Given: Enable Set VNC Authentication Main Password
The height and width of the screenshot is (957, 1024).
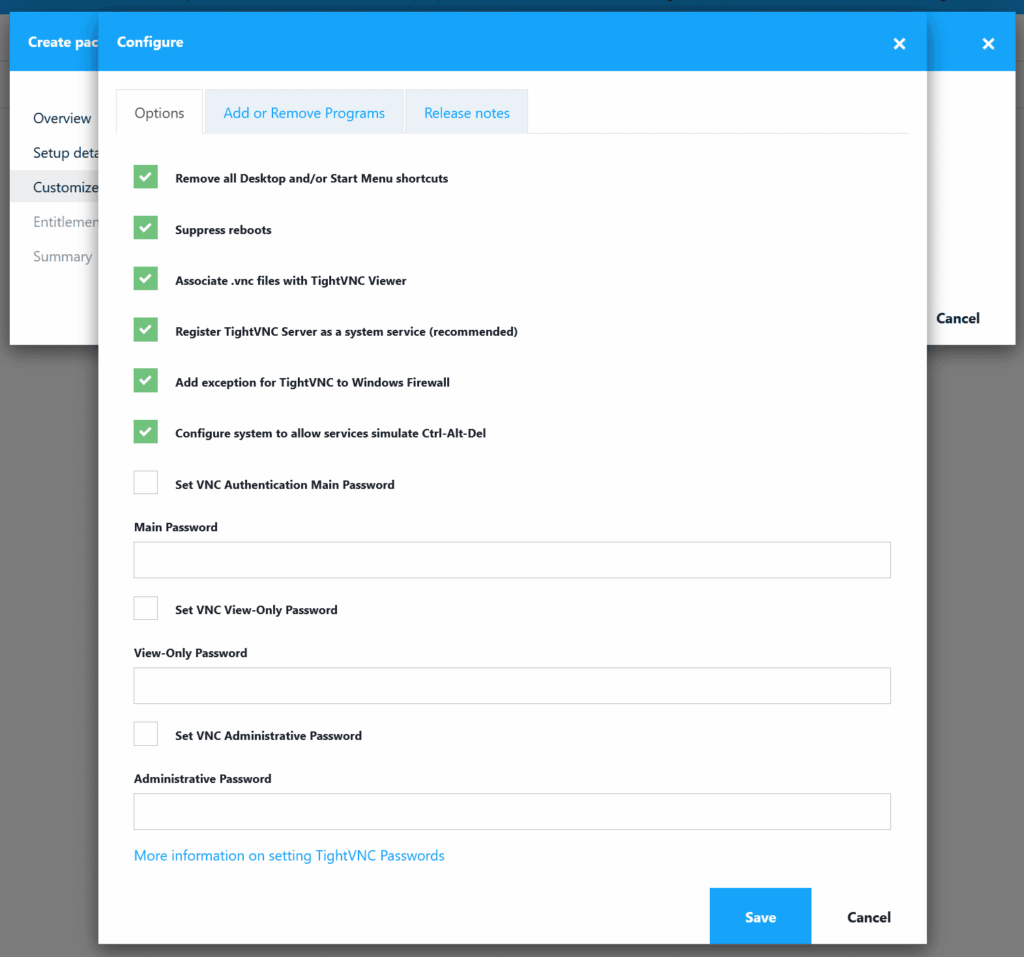Looking at the screenshot, I should (146, 483).
